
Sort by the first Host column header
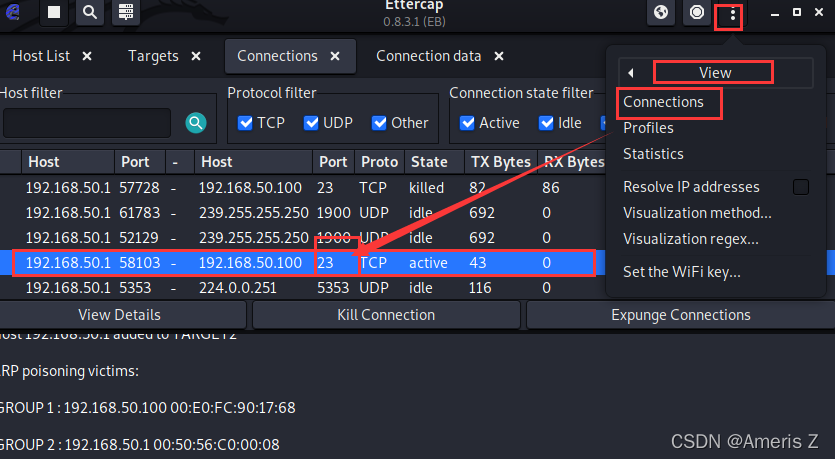[68, 162]
